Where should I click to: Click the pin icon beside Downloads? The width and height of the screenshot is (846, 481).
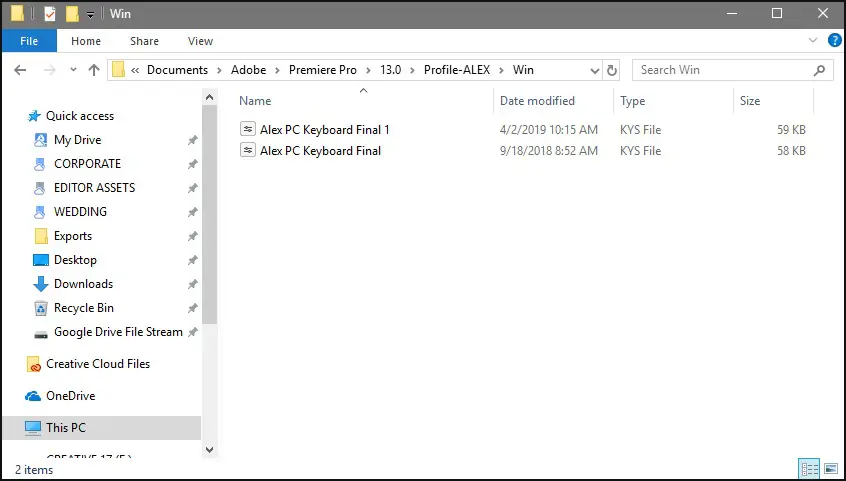tap(192, 284)
